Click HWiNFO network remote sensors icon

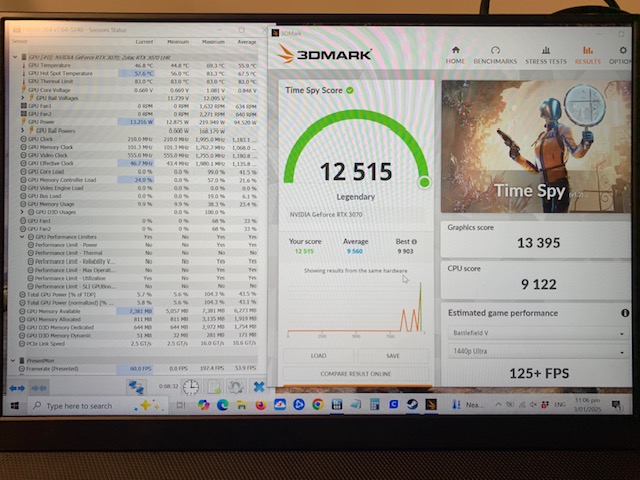(x=136, y=387)
